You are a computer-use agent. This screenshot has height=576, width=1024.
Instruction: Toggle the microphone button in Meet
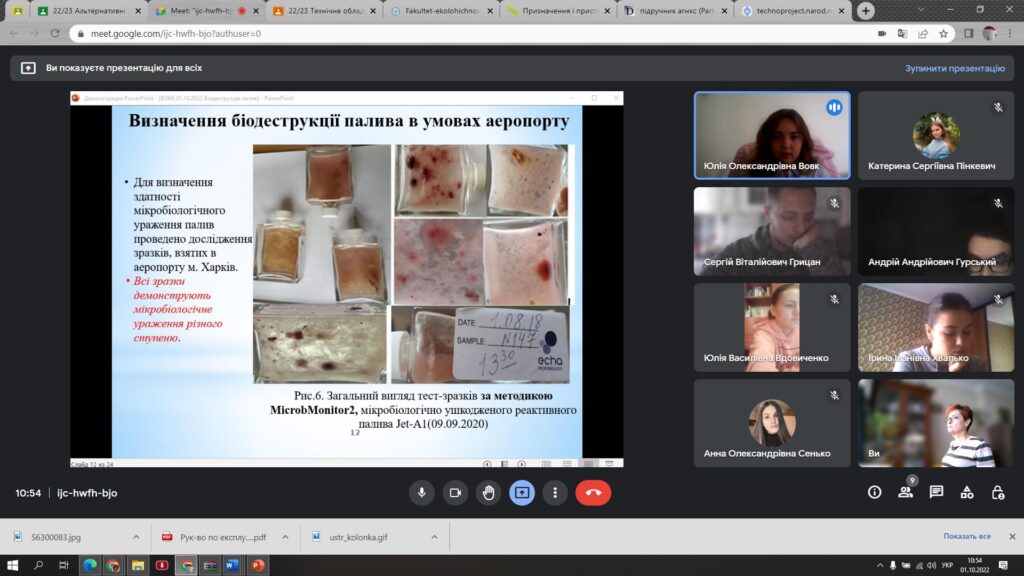pos(422,493)
